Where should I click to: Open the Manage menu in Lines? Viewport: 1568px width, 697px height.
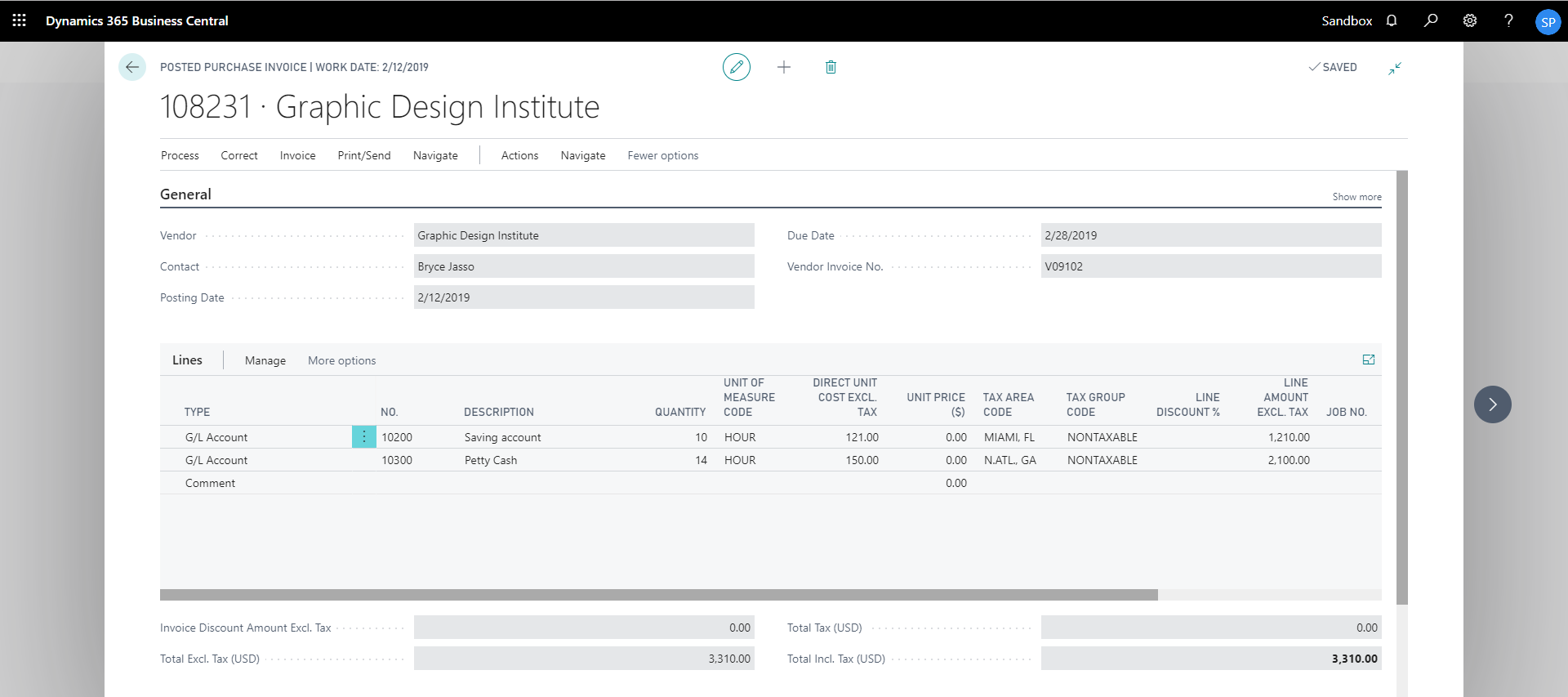(x=265, y=360)
